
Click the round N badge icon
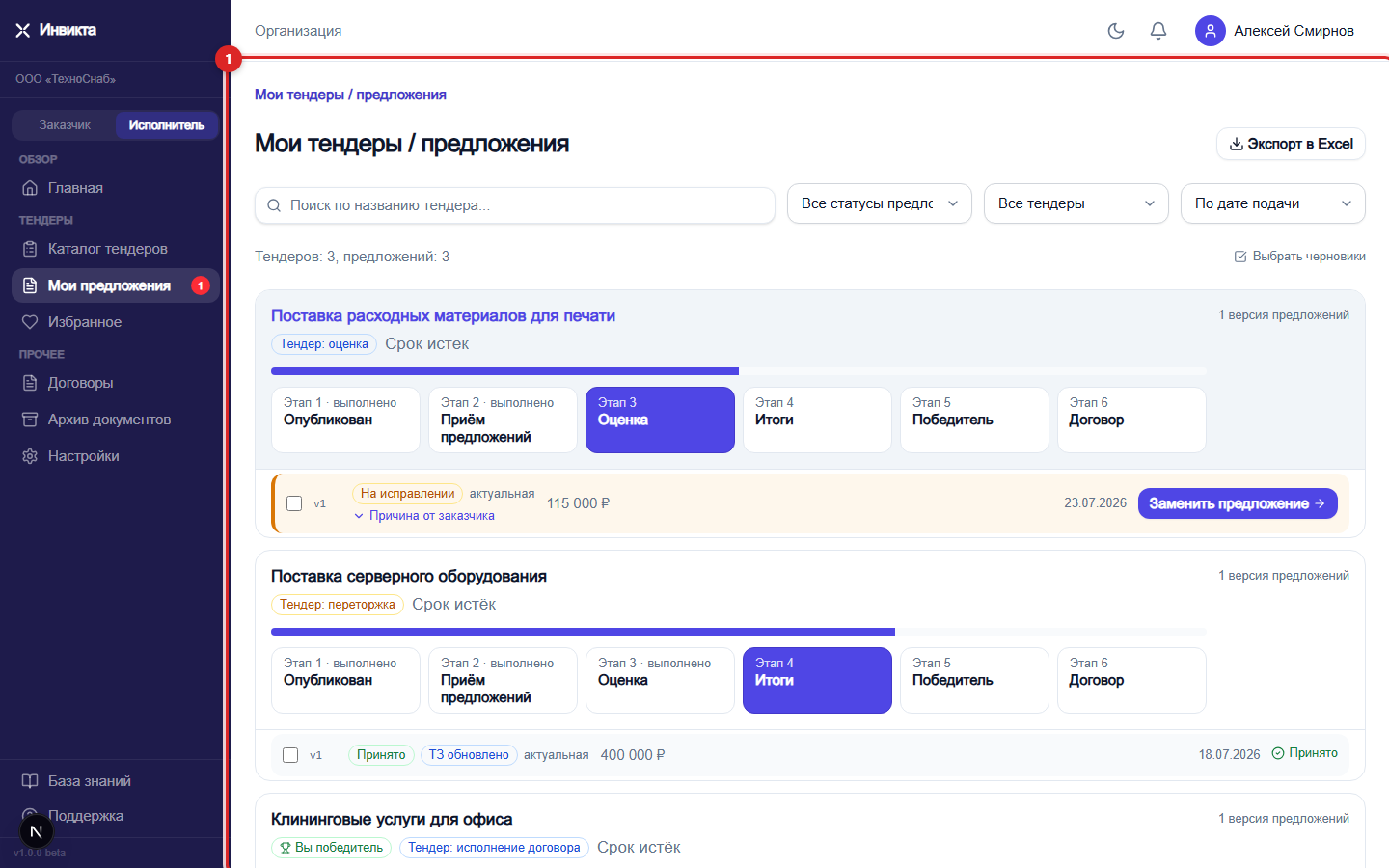(x=36, y=831)
